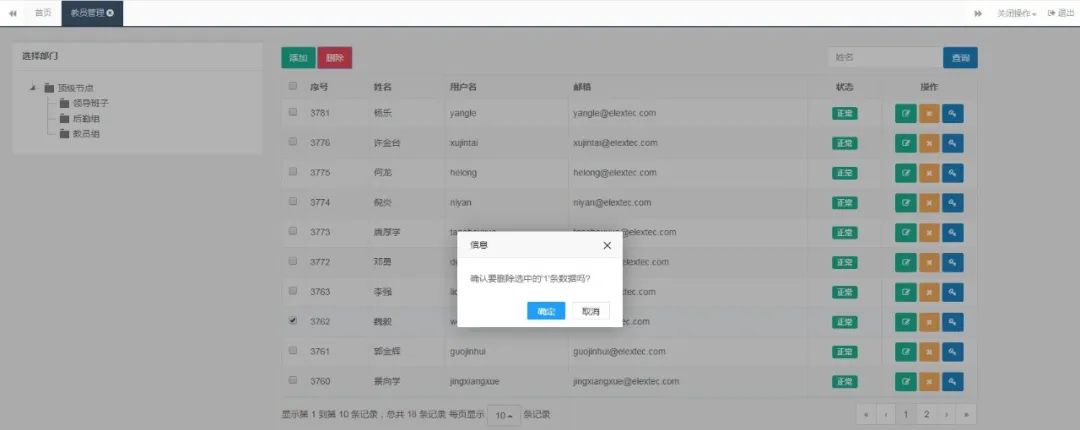1080x430 pixels.
Task: Close the 信息 dialog with the X icon
Action: point(607,245)
